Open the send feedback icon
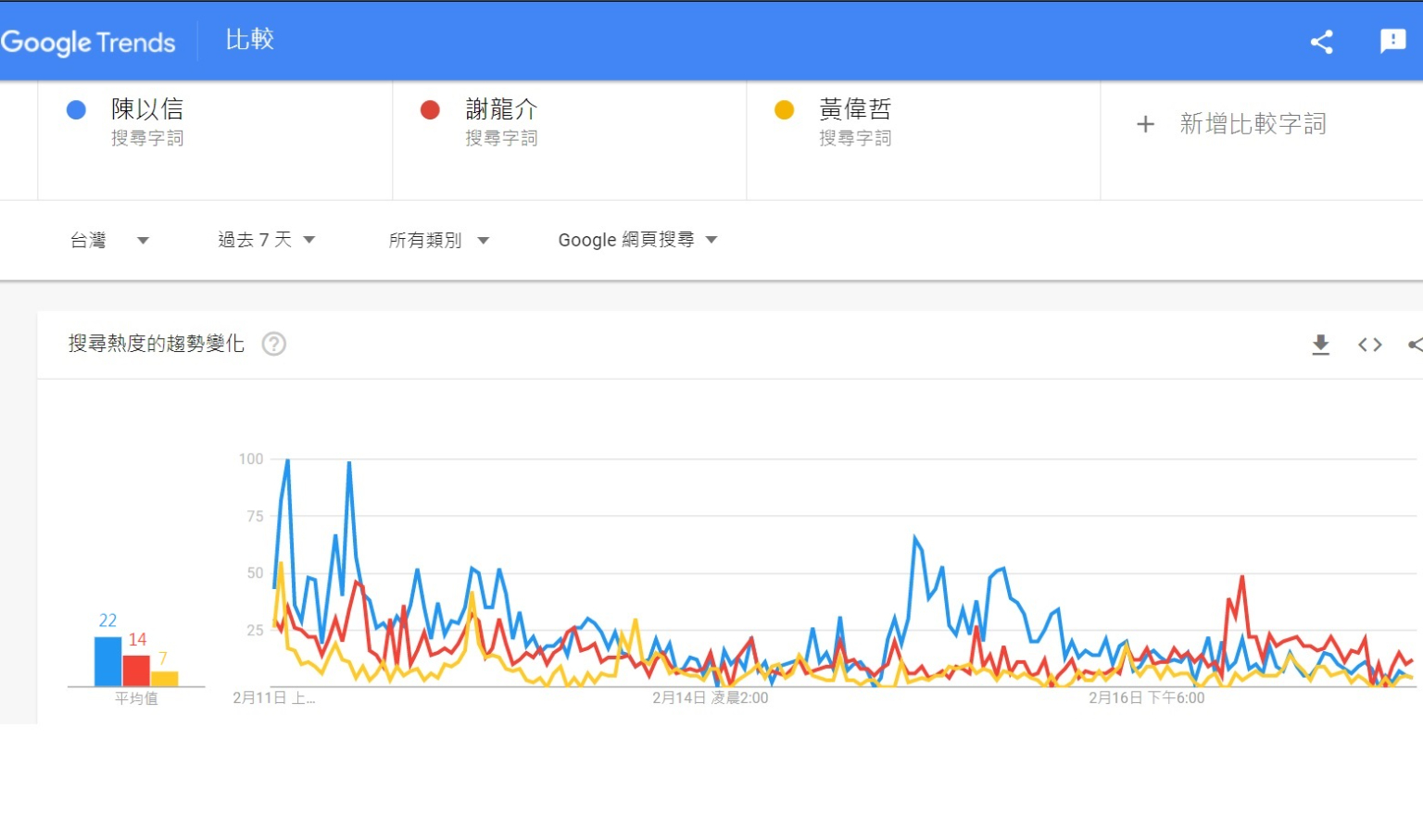This screenshot has width=1423, height=840. (1392, 41)
